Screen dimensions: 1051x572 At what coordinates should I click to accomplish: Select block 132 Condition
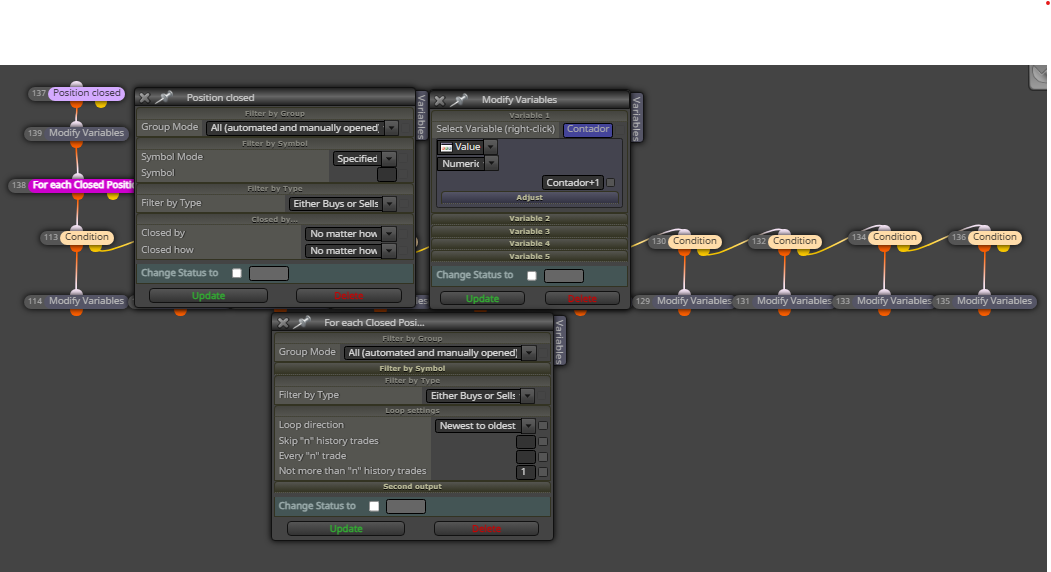click(x=794, y=241)
